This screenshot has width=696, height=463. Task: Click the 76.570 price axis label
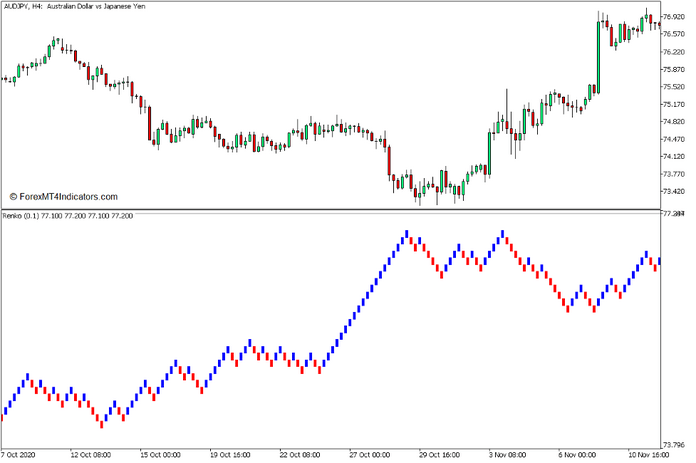coord(674,34)
